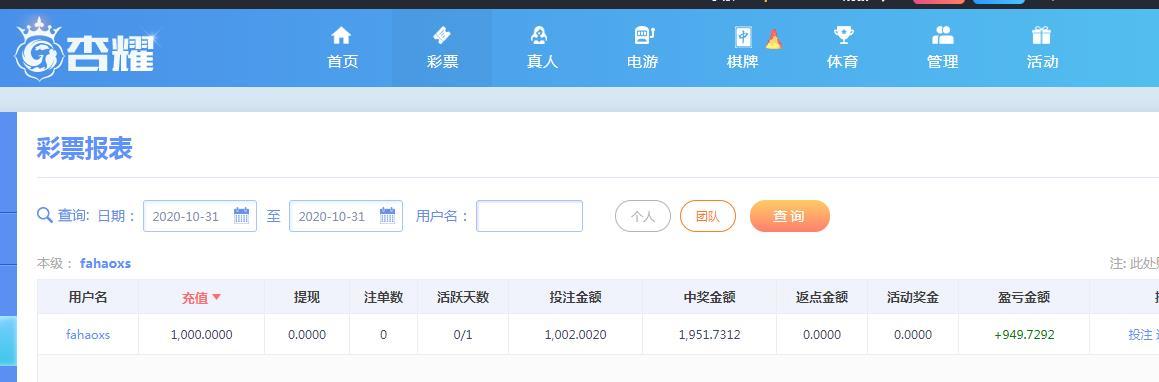
Task: Click the start date field 2020-10-31
Action: (x=200, y=216)
